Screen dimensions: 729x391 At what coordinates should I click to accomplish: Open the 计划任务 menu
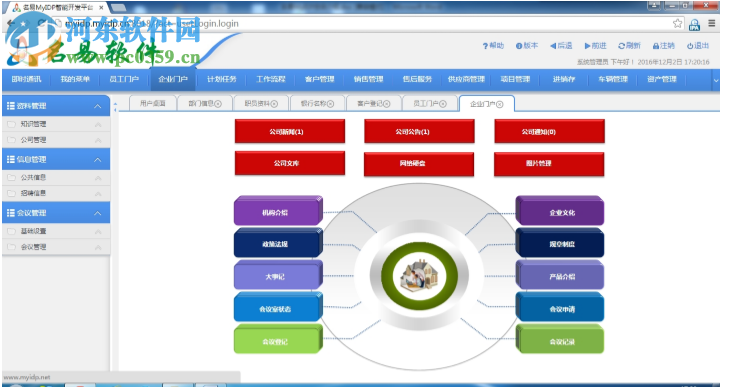point(222,80)
